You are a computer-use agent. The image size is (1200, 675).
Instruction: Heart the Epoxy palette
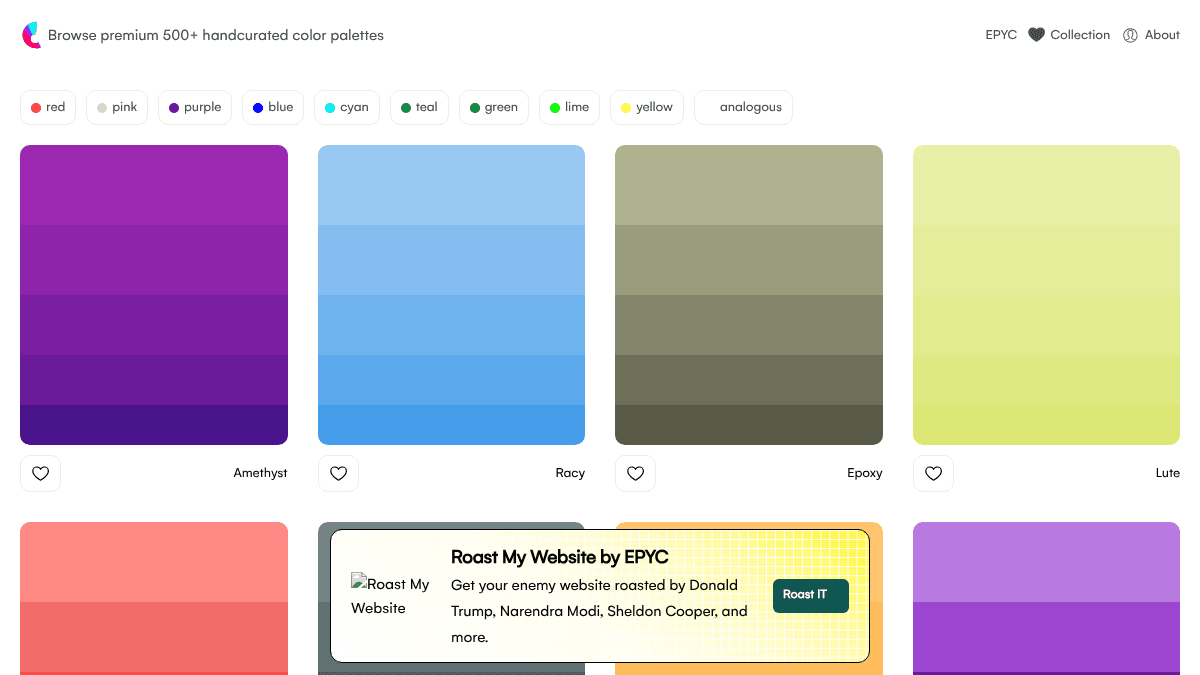pyautogui.click(x=635, y=473)
